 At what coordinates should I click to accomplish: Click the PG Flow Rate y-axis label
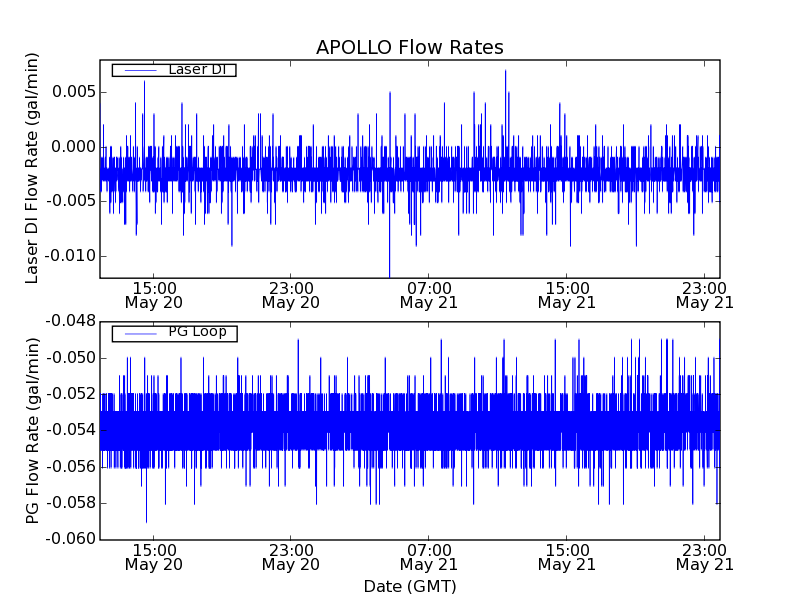(x=33, y=430)
